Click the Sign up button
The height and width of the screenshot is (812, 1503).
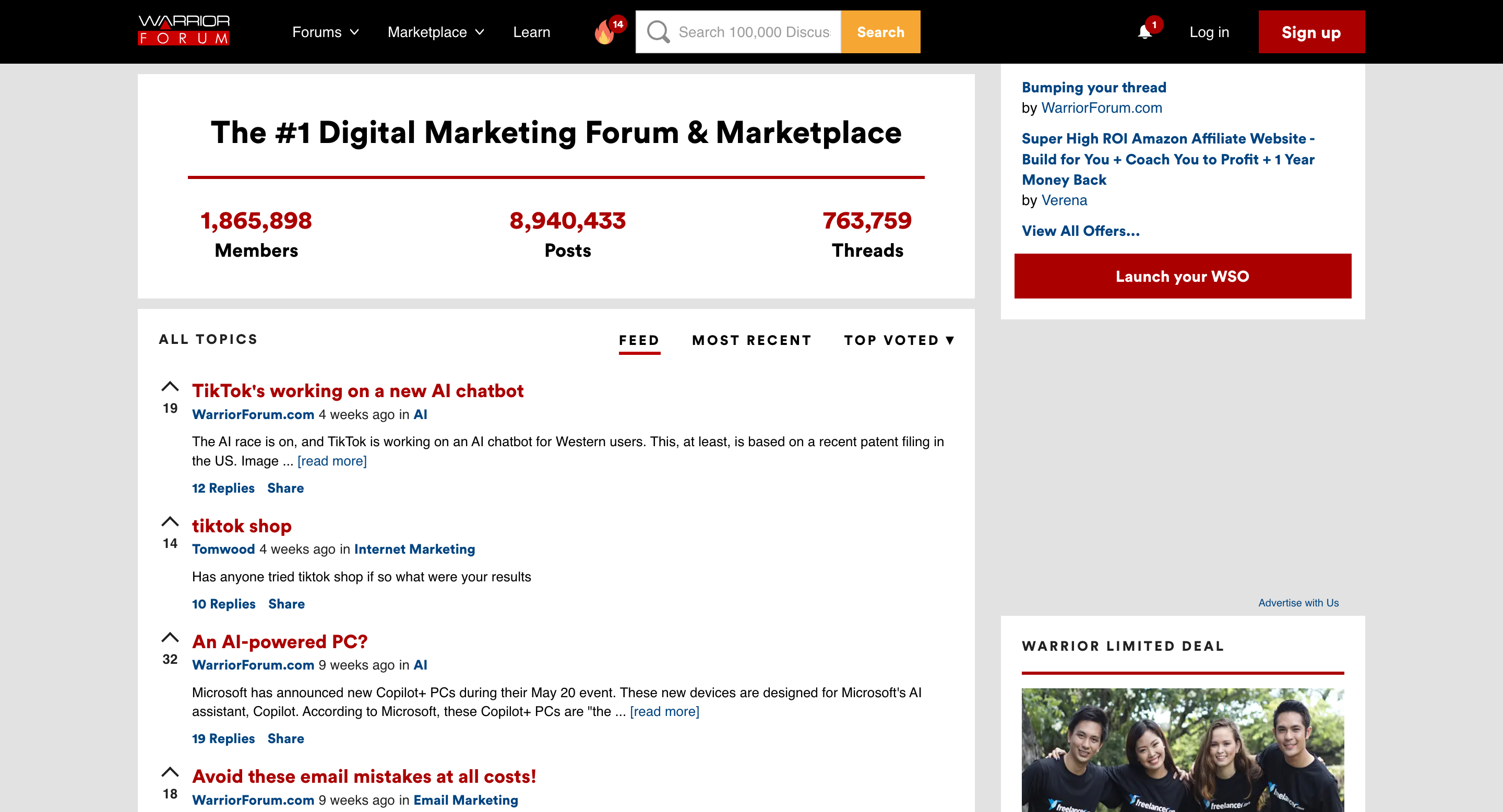[x=1310, y=32]
